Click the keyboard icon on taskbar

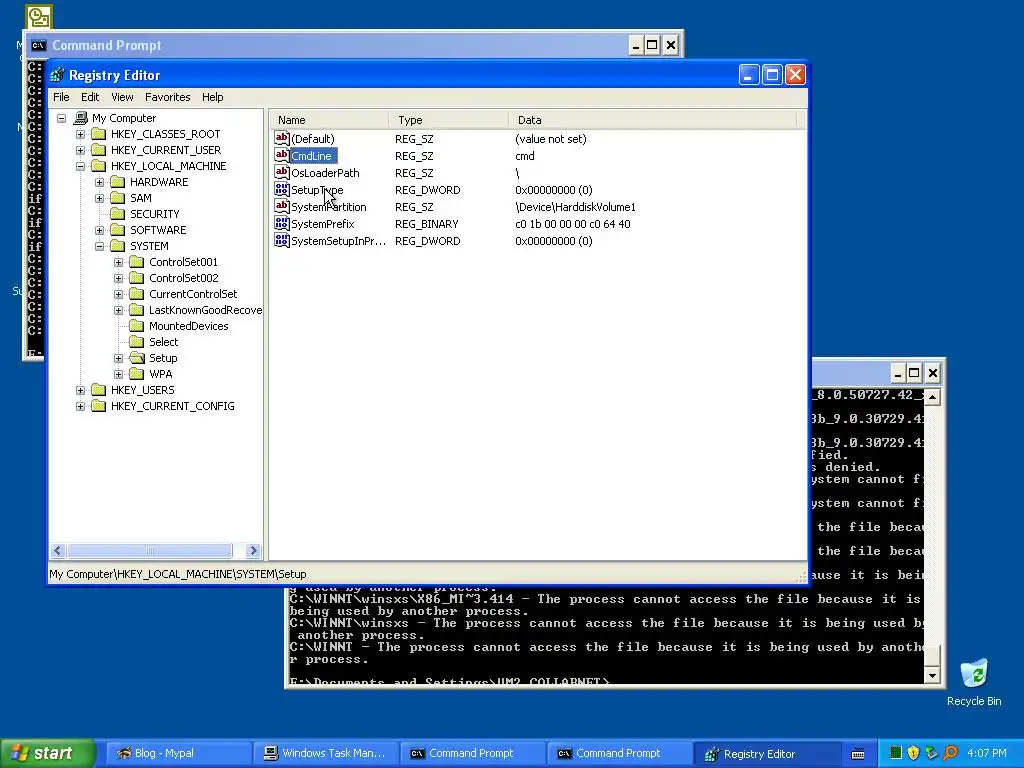coord(858,754)
